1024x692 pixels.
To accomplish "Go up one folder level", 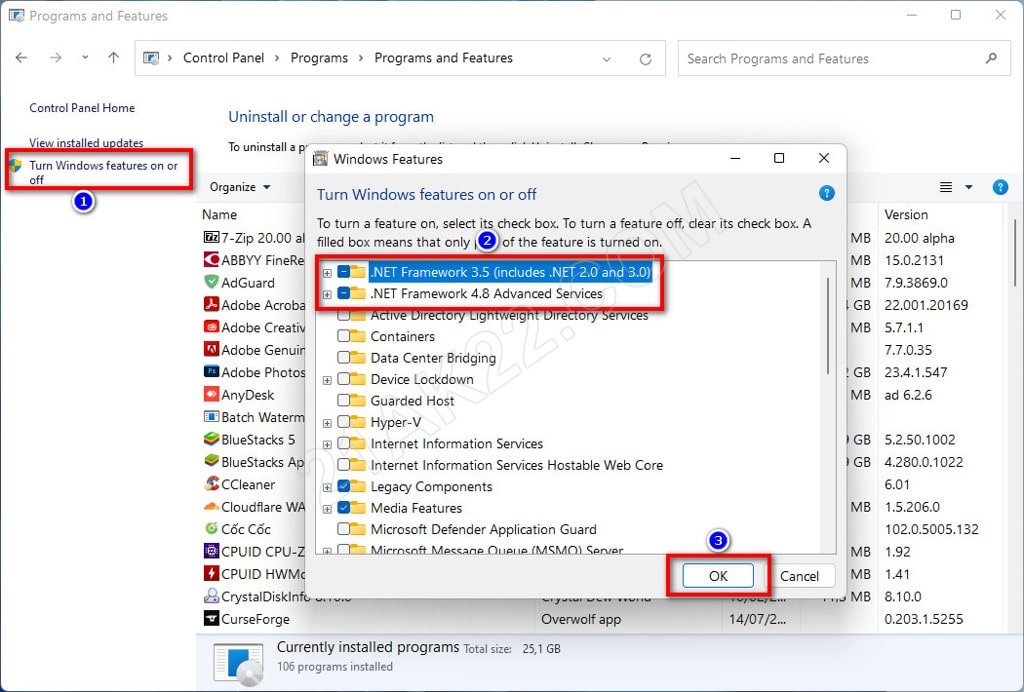I will click(114, 57).
